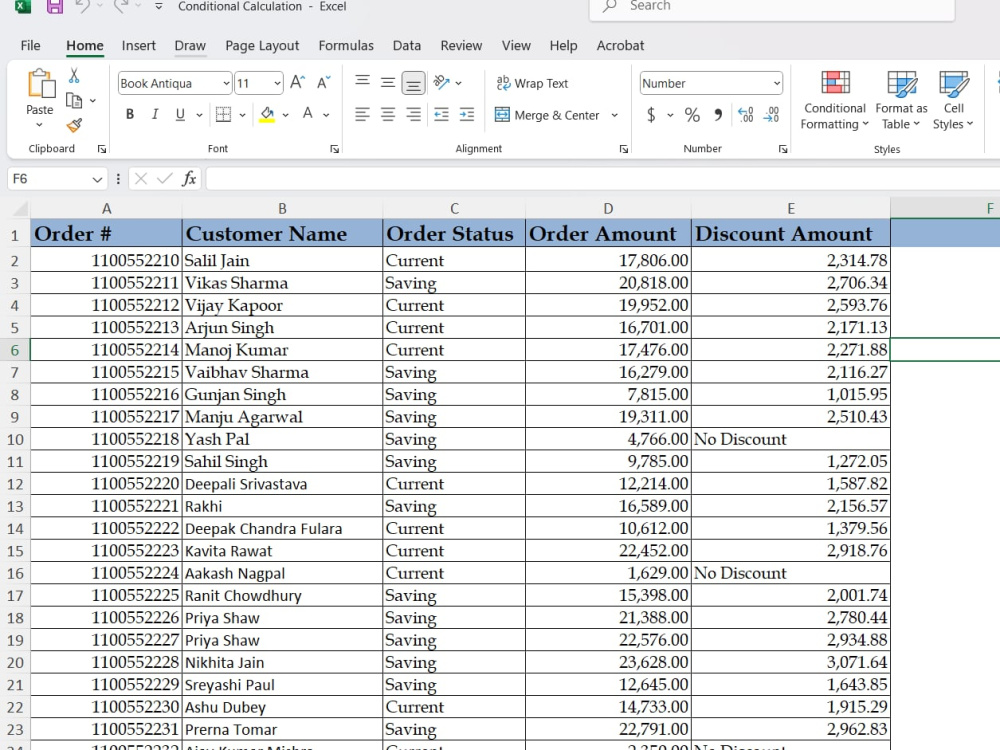Click Accounting dollar format icon
The image size is (1000, 750).
[x=651, y=115]
